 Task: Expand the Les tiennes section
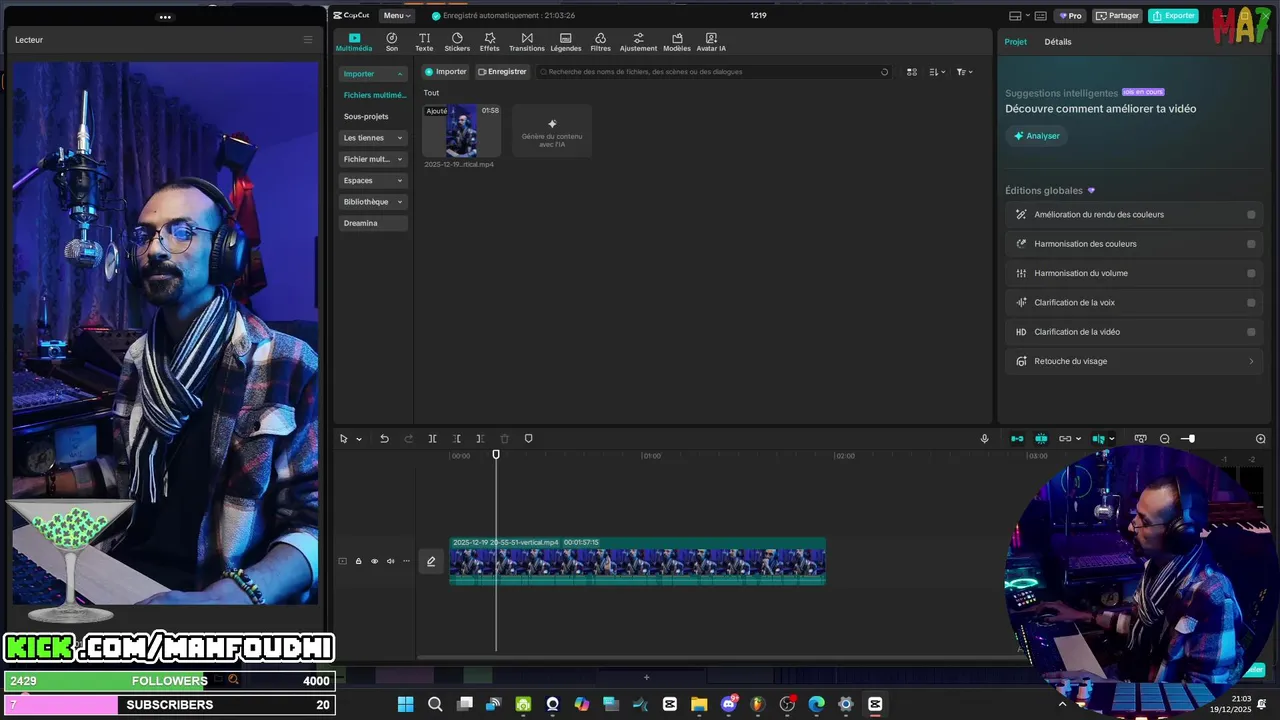(x=400, y=138)
